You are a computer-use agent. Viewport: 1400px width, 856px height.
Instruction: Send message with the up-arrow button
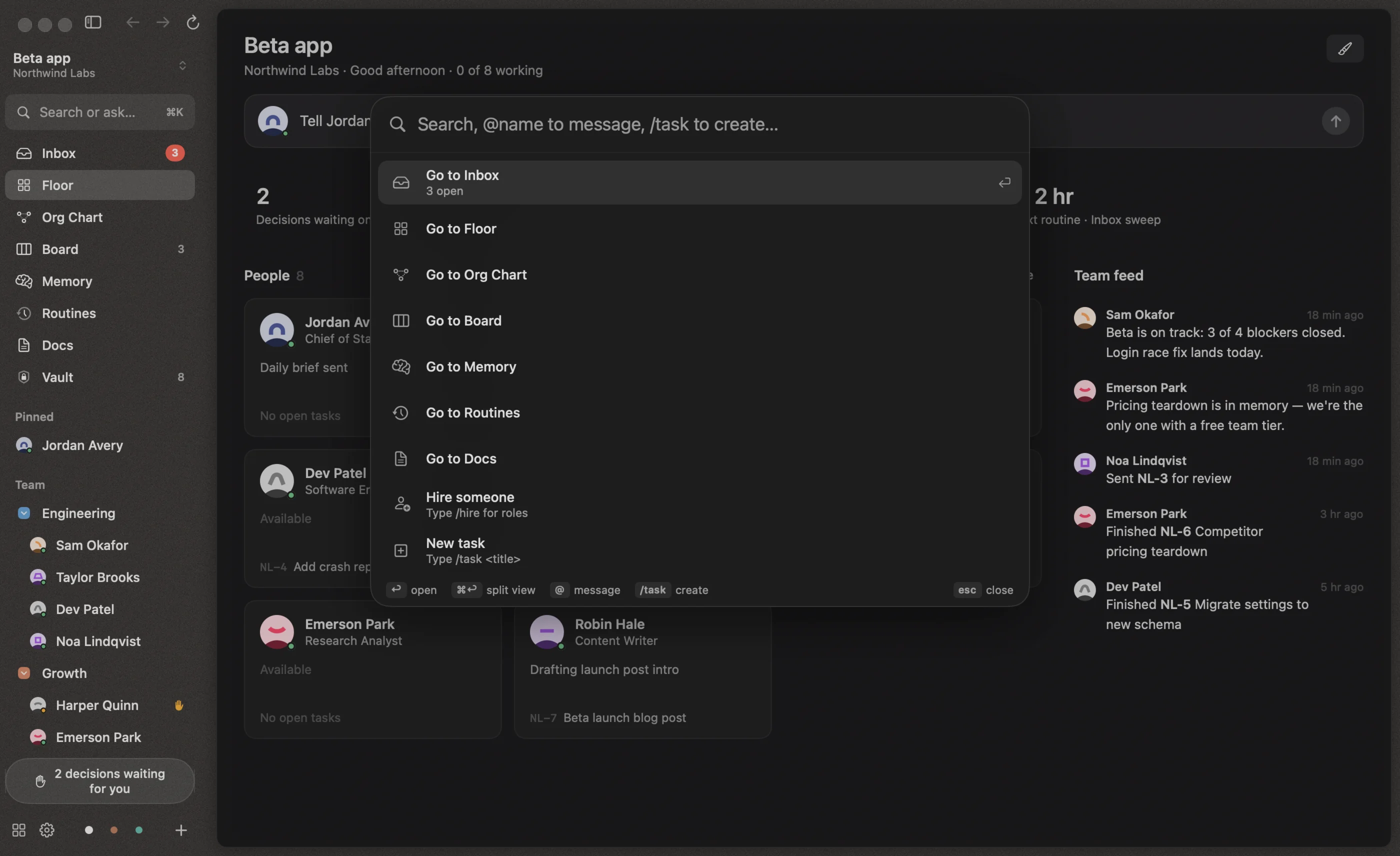pos(1335,121)
